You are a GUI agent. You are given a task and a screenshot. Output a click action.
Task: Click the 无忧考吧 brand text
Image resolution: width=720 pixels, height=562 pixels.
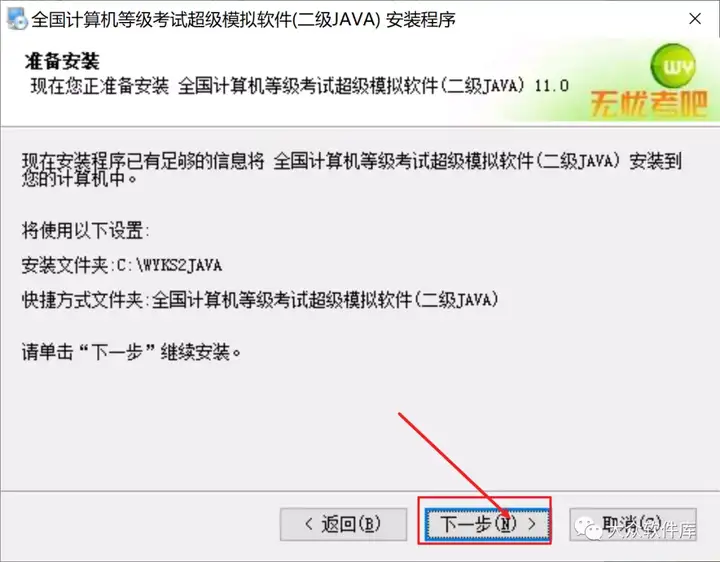click(648, 104)
